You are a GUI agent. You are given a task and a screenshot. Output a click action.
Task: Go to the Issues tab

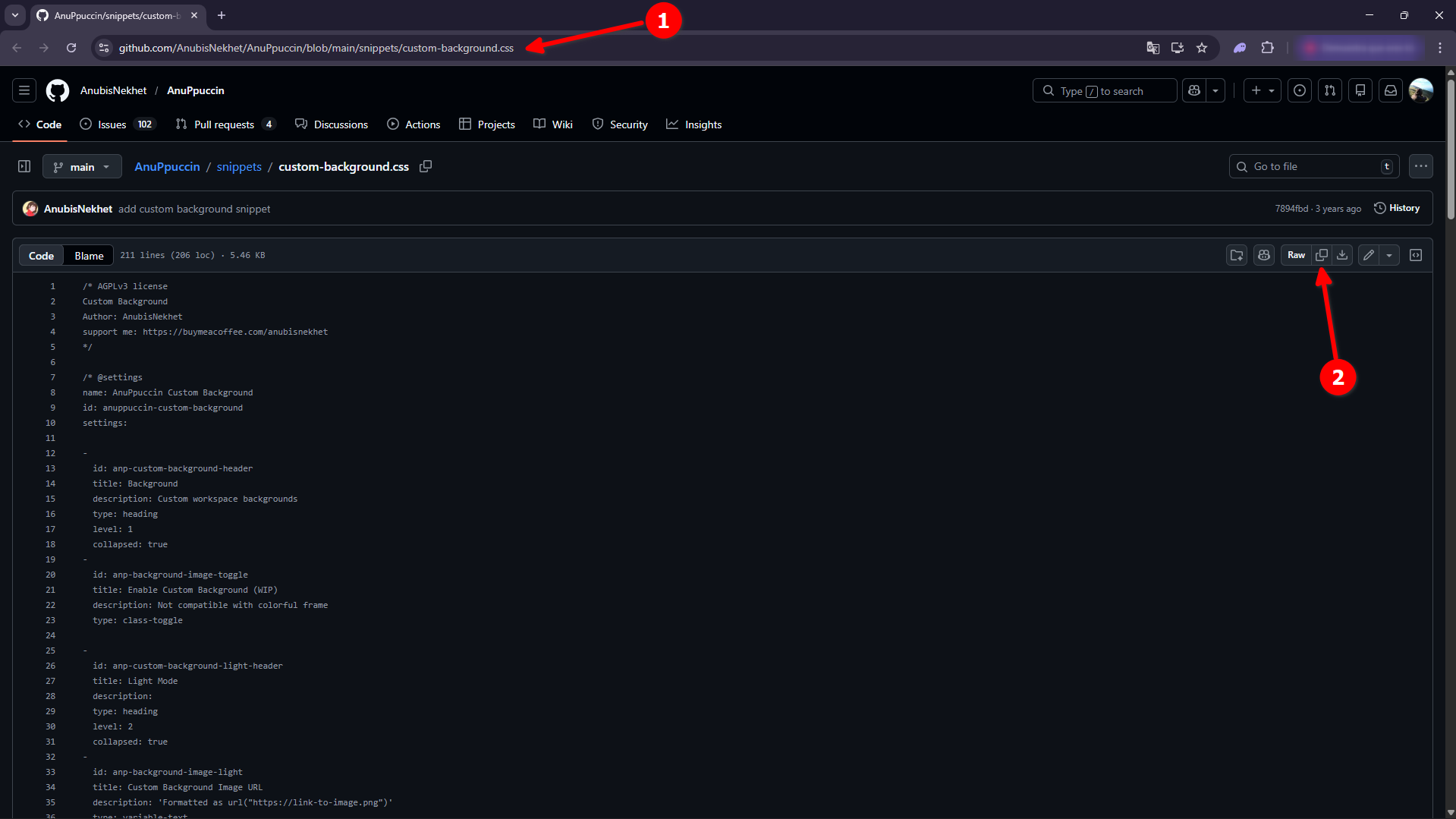(112, 124)
